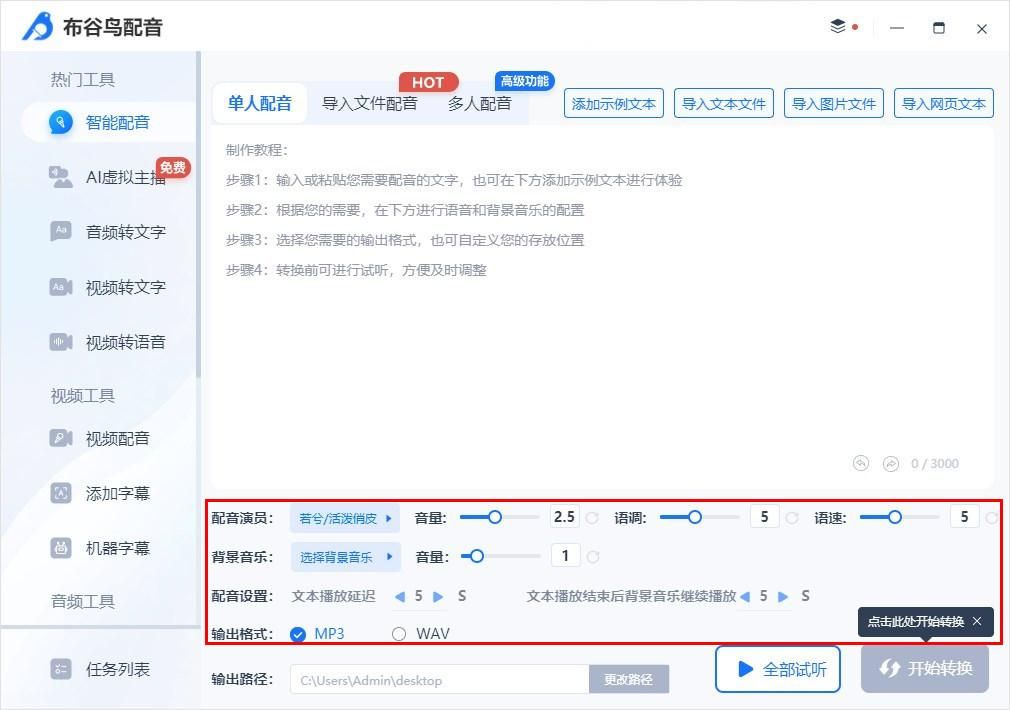Click the 2.5 volume value box
This screenshot has width=1010, height=710.
click(x=565, y=517)
